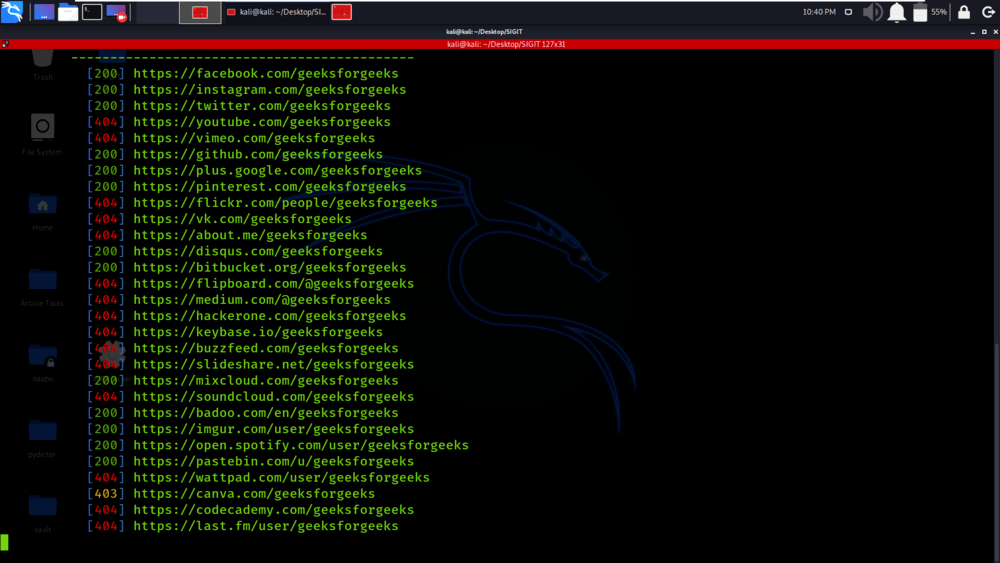Open the Kali dragon applications menu
This screenshot has width=1000, height=563.
tap(12, 11)
